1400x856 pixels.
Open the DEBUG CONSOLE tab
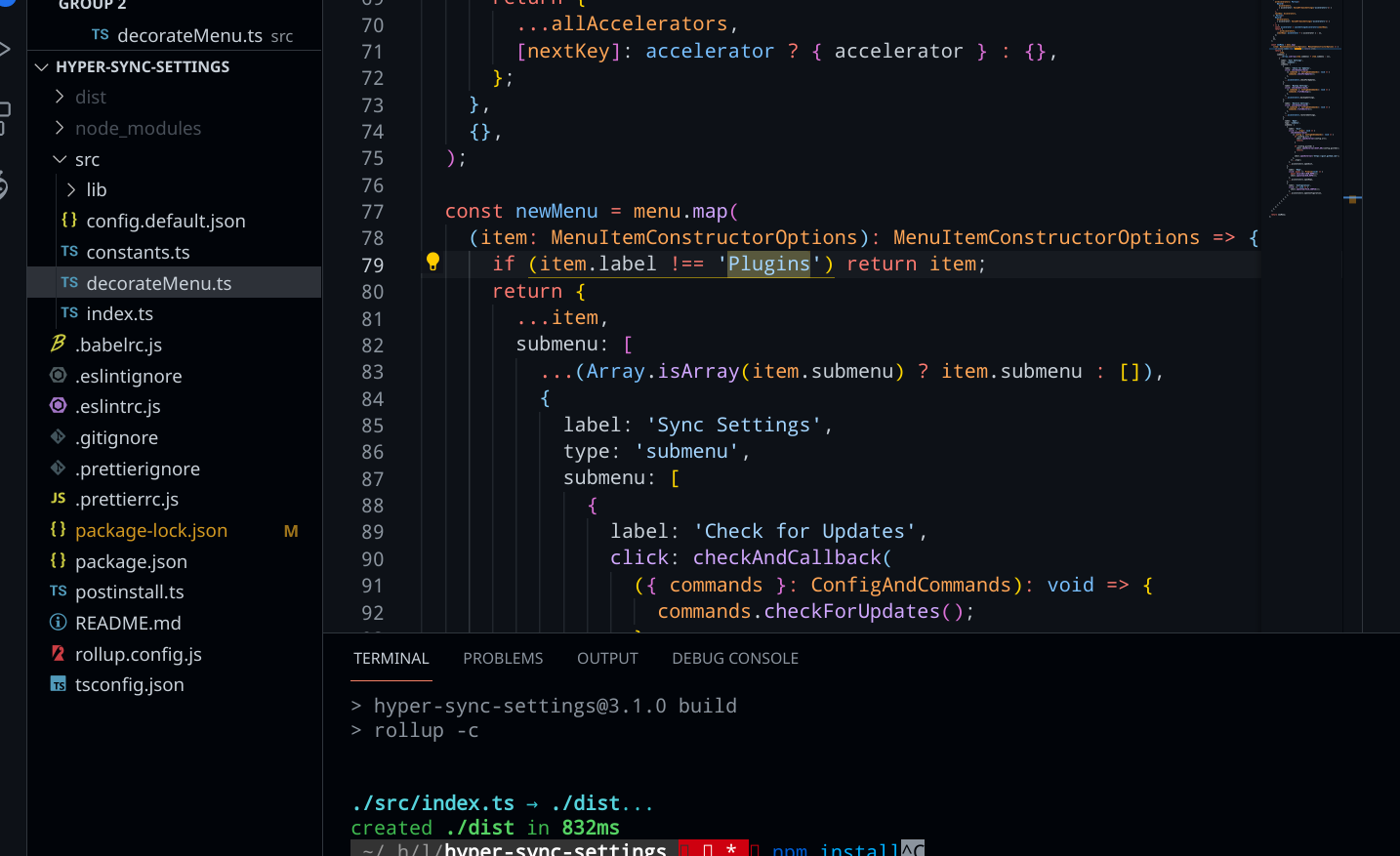tap(734, 658)
